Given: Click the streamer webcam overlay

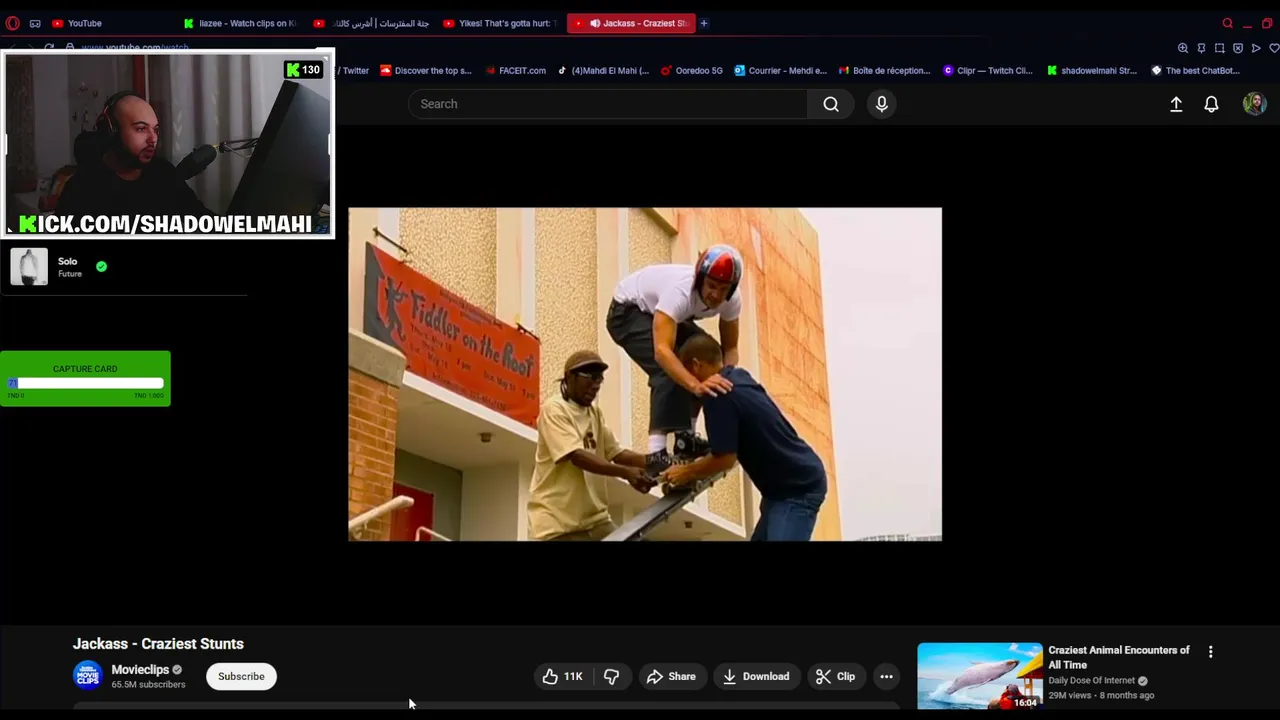Looking at the screenshot, I should tap(168, 144).
